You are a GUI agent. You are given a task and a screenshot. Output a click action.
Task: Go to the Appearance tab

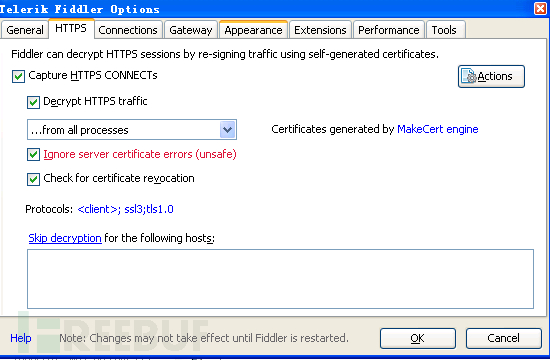[253, 30]
